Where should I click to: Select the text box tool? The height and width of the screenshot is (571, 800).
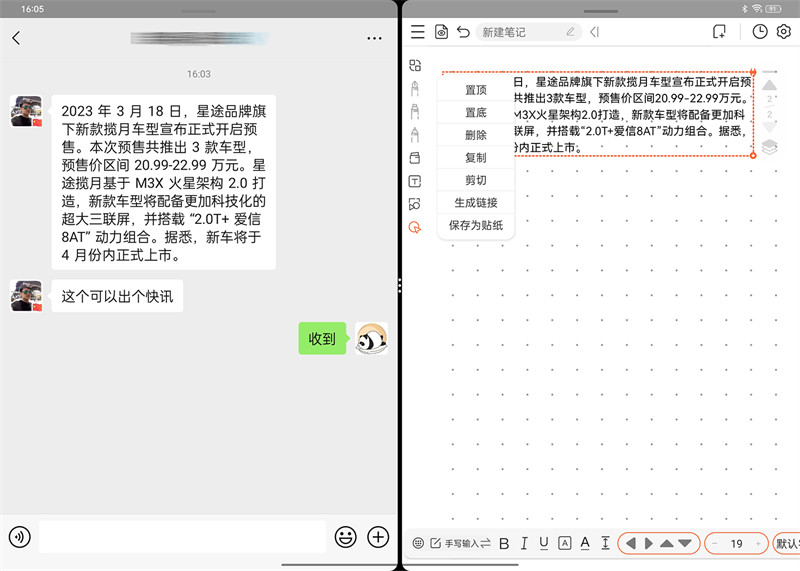coord(415,181)
